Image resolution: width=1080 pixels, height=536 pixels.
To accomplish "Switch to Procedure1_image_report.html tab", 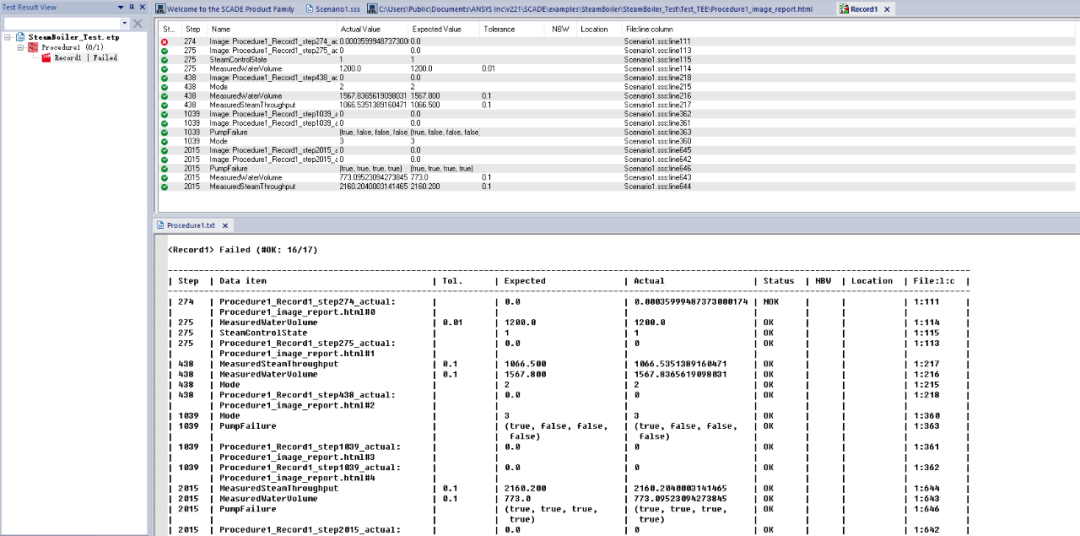I will 595,9.
